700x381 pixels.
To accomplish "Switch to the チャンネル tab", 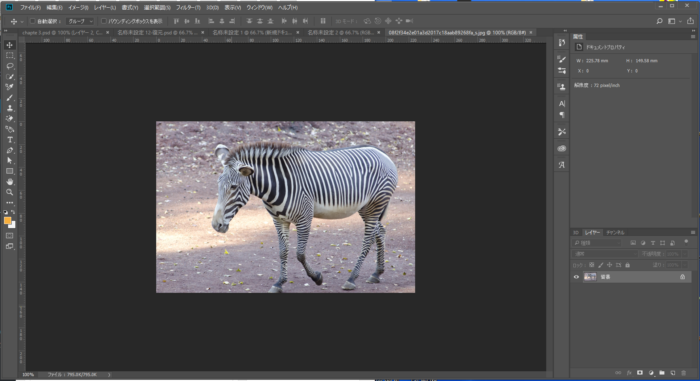I will click(615, 232).
